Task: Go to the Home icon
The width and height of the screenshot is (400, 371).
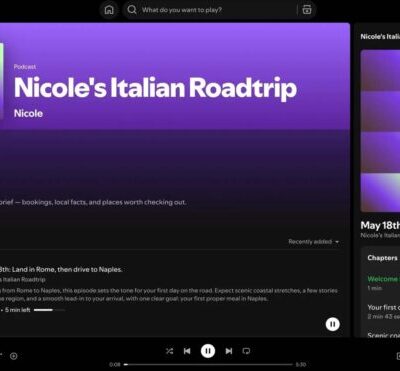Action: 109,10
